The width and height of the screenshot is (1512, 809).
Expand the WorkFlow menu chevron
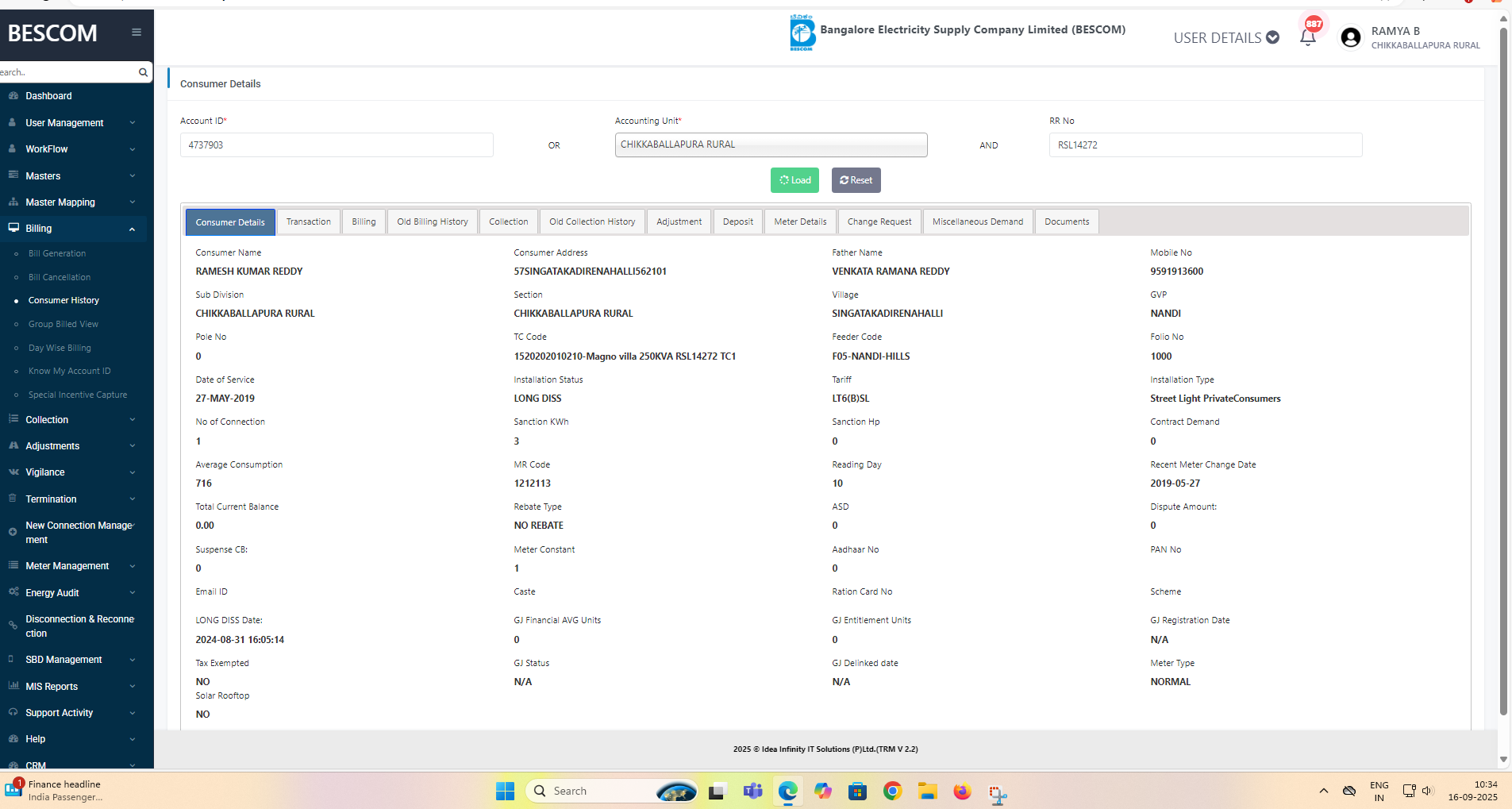click(133, 149)
